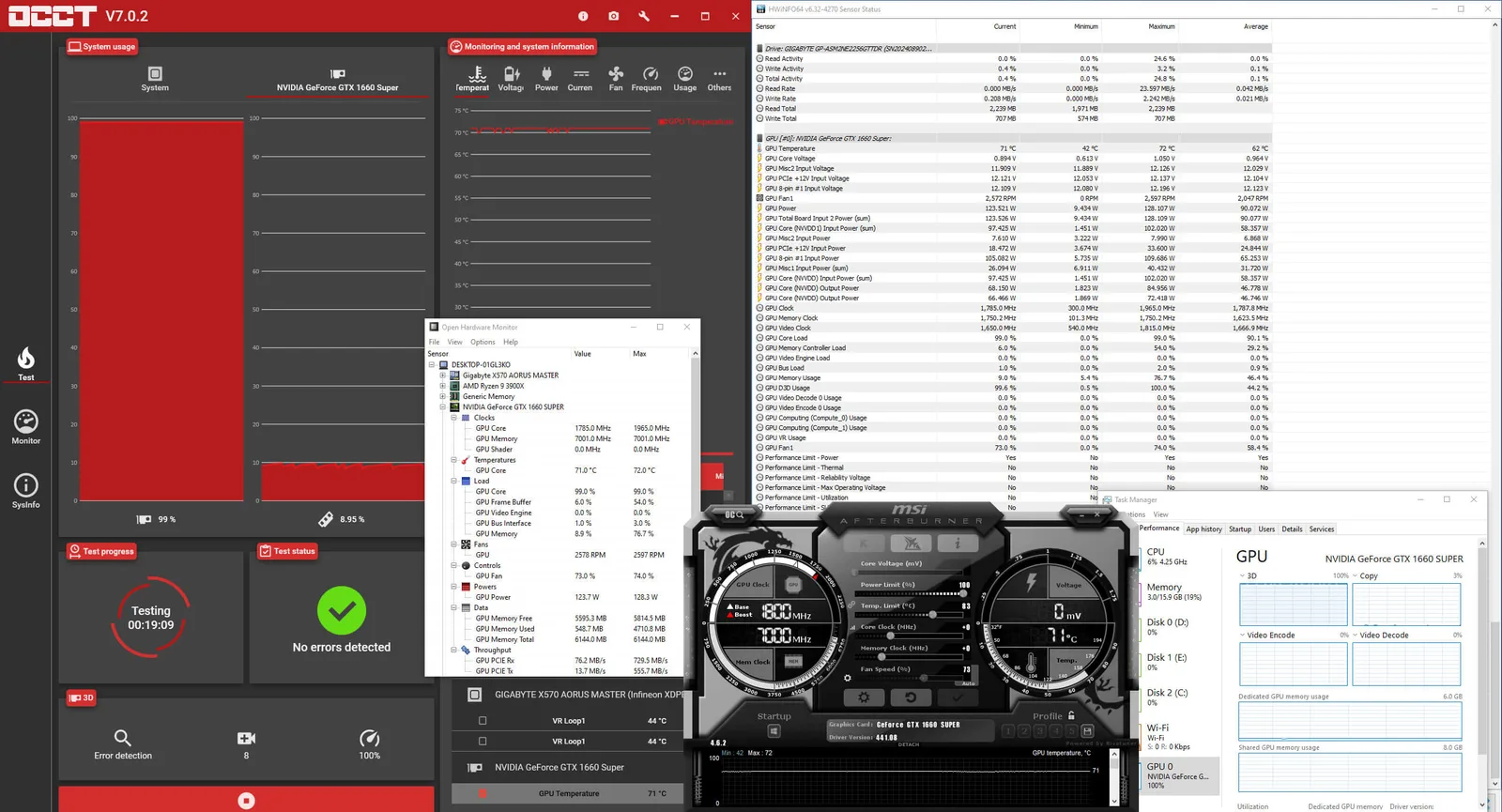The width and height of the screenshot is (1502, 812).
Task: Open Afterburner information i button
Action: tap(958, 543)
